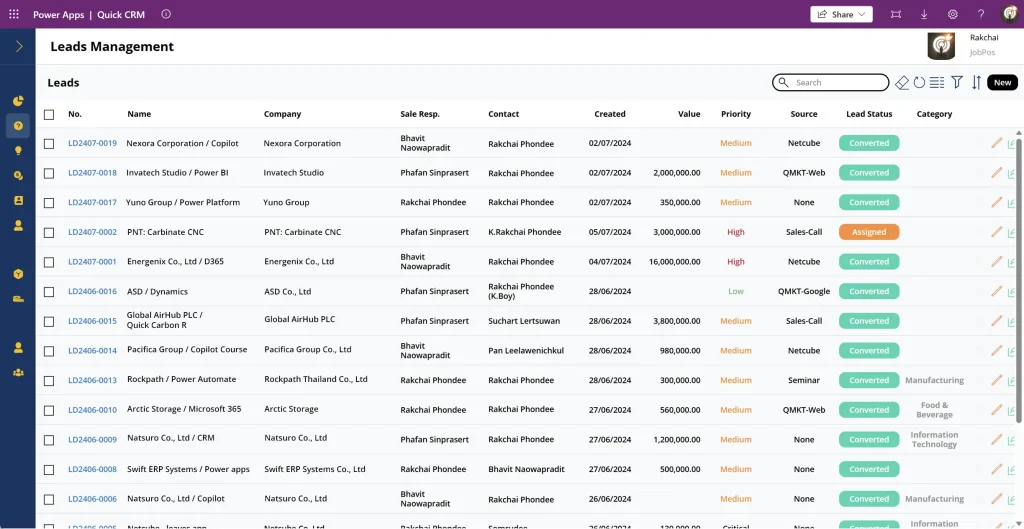Open the coins sidebar icon

[18, 175]
